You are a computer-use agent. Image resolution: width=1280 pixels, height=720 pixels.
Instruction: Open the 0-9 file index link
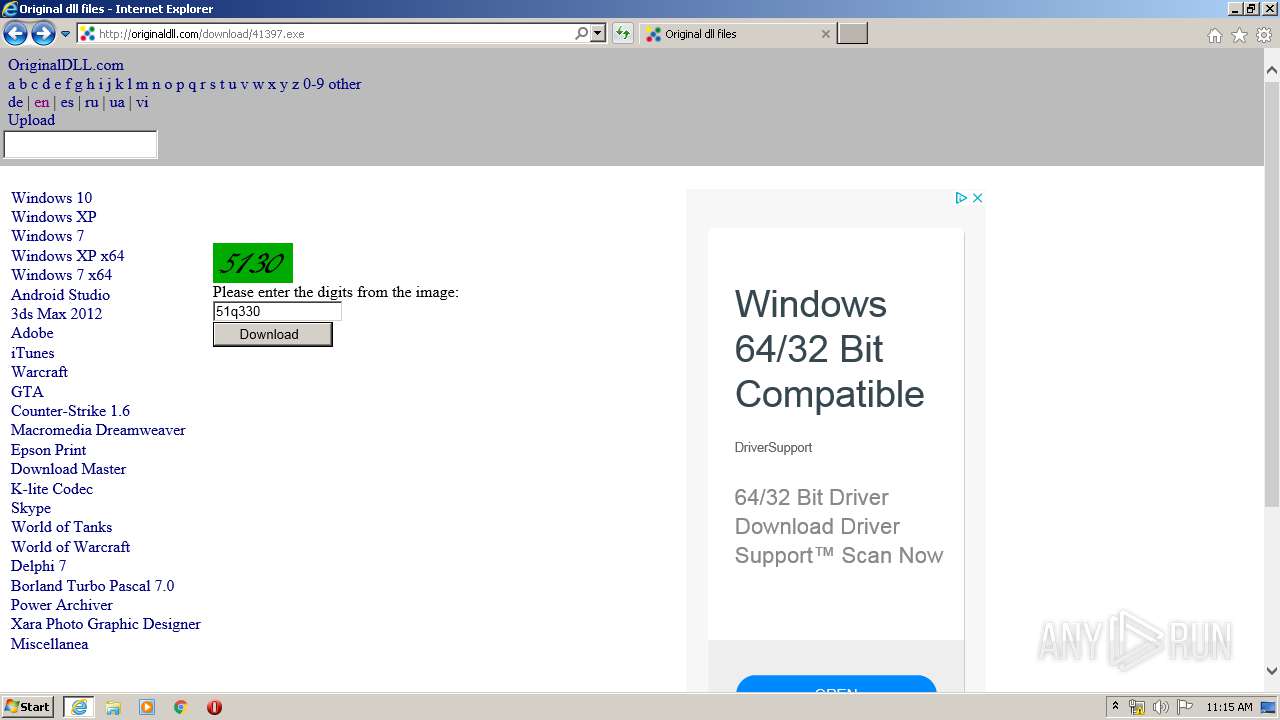coord(314,84)
